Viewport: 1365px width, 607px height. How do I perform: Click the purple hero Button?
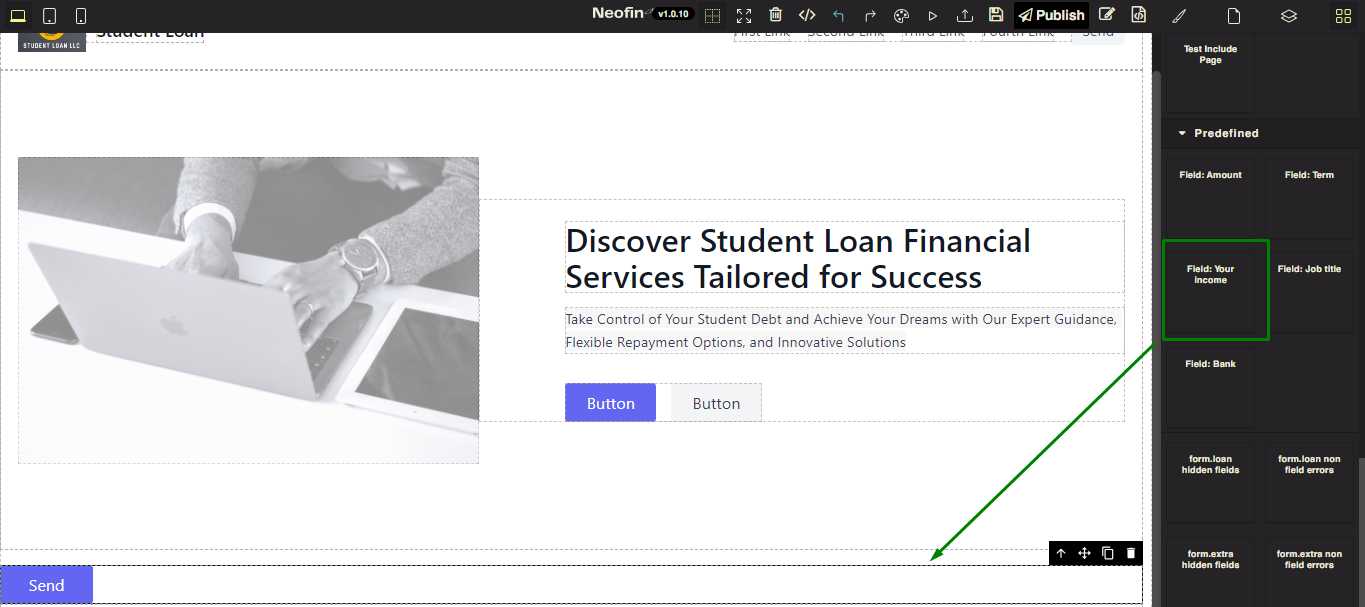610,402
